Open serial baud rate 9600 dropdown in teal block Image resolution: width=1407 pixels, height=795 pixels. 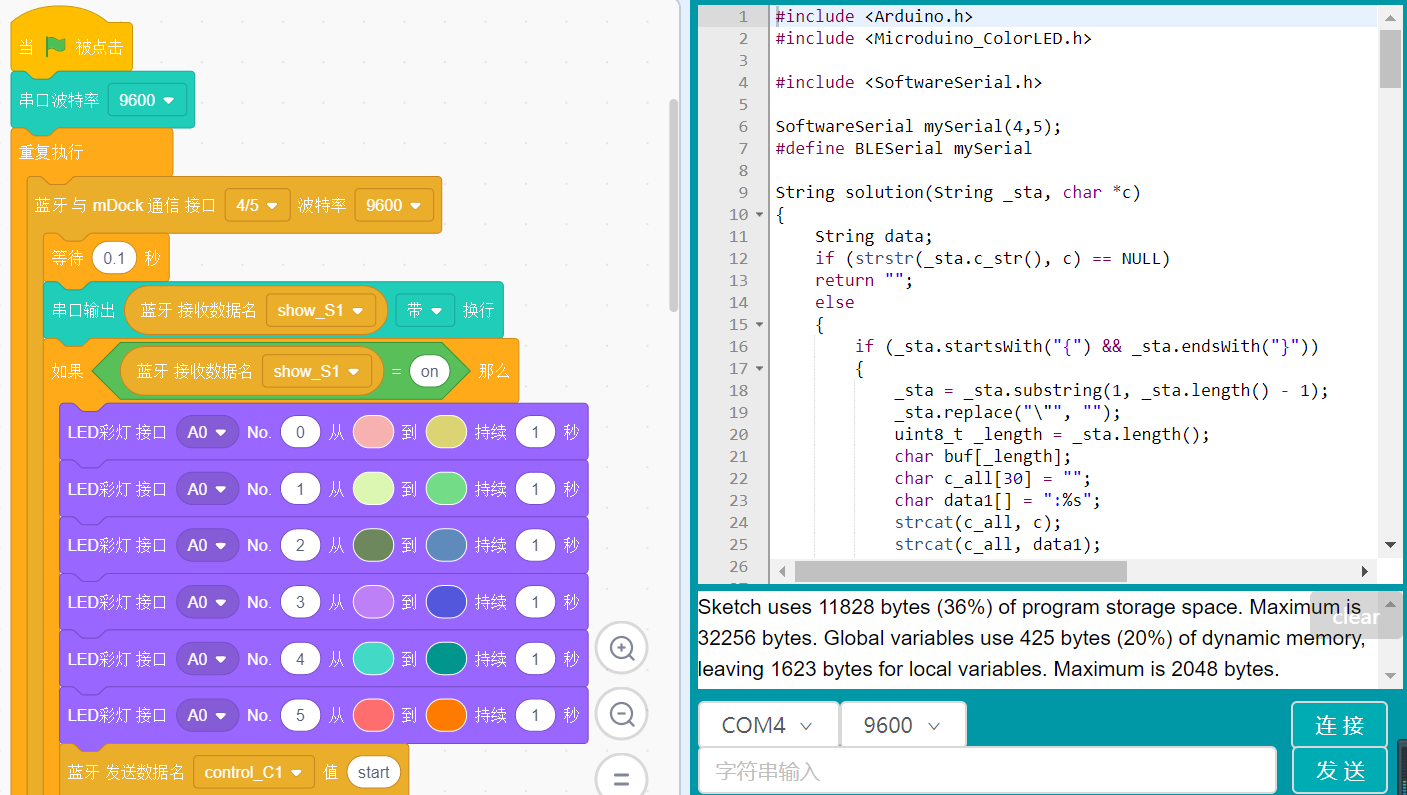coord(147,100)
